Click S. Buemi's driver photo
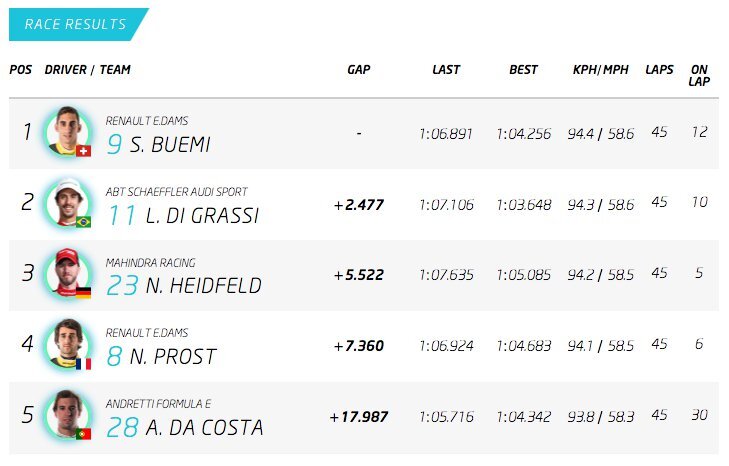The width and height of the screenshot is (729, 466). (67, 131)
